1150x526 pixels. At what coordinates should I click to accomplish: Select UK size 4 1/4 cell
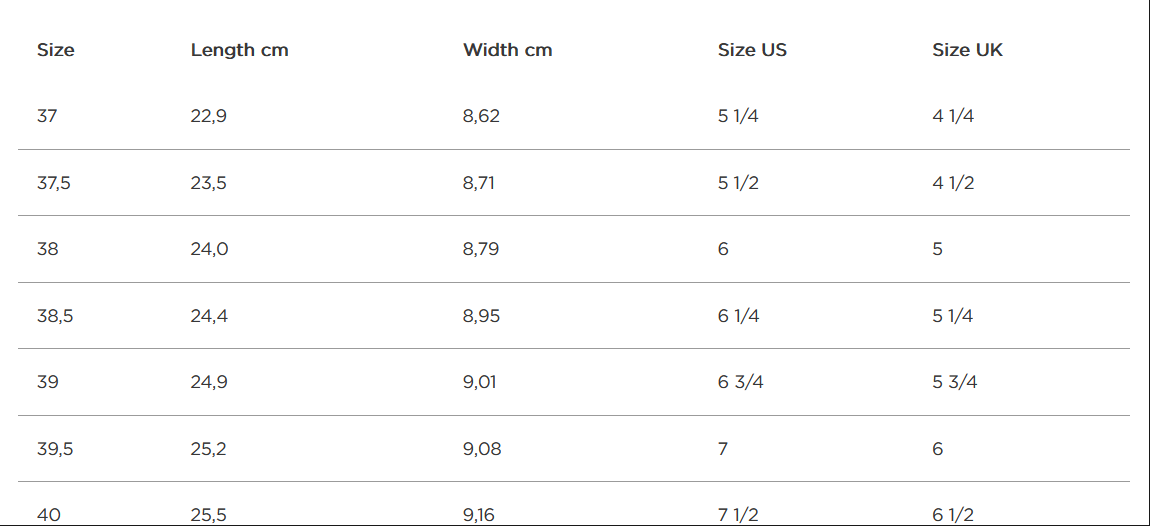click(x=953, y=116)
